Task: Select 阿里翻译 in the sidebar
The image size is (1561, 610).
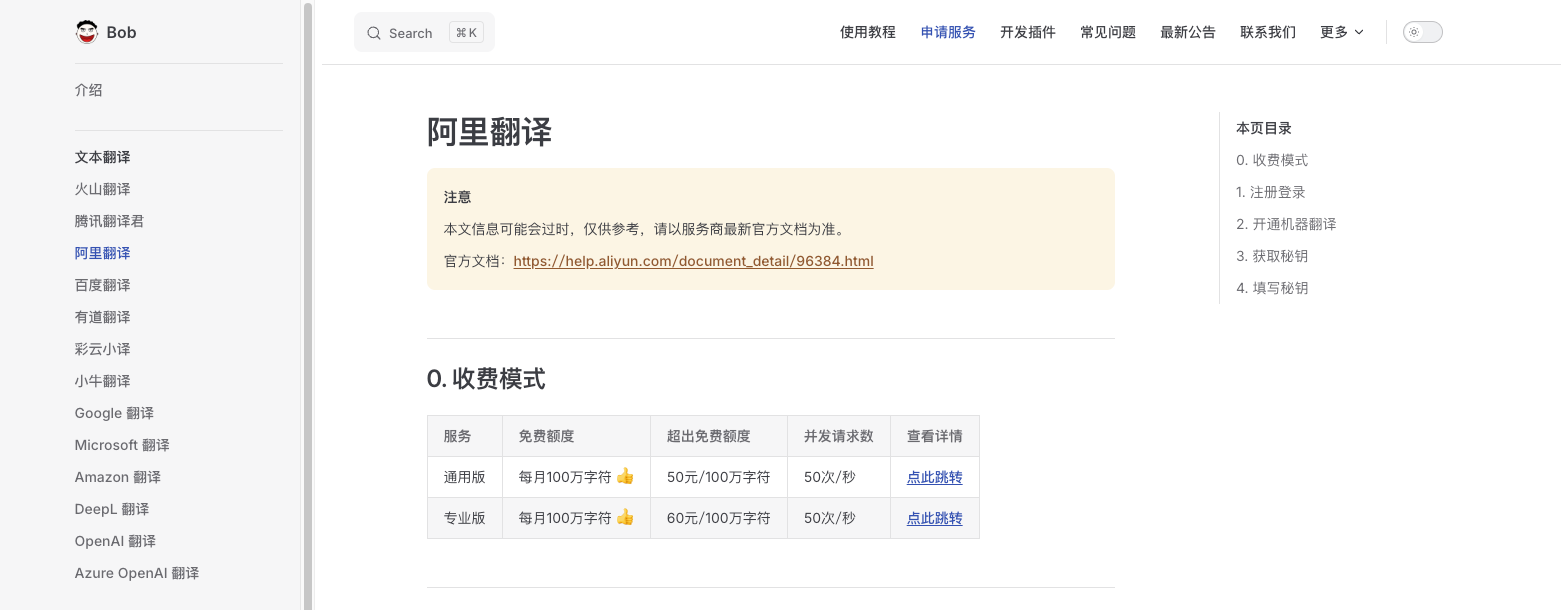Action: pyautogui.click(x=103, y=253)
